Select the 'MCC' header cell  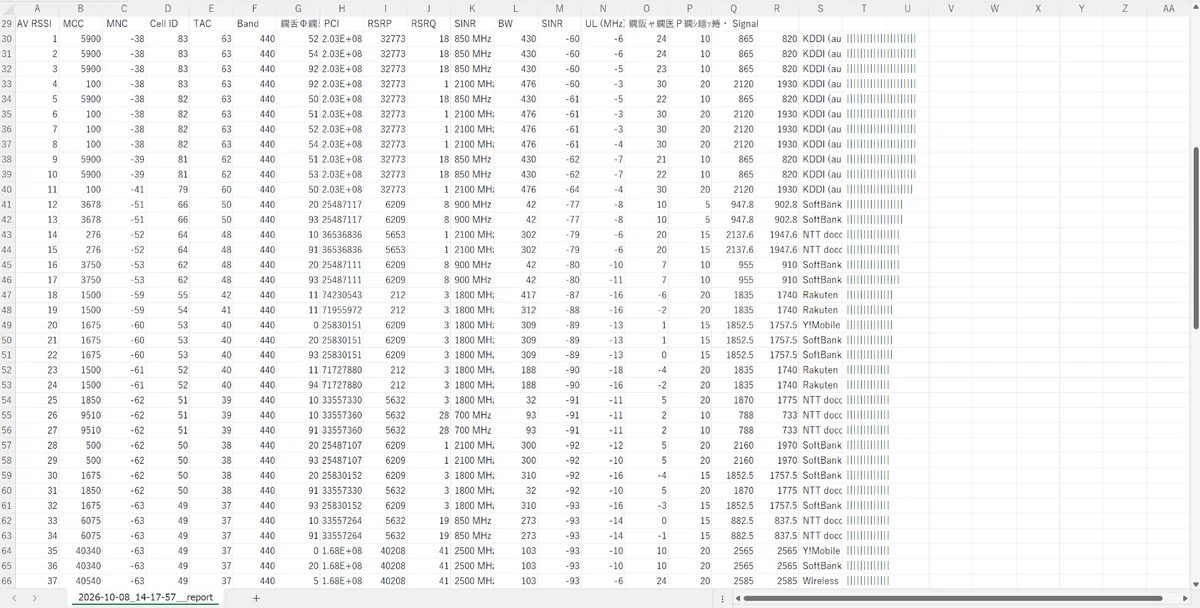click(x=80, y=23)
